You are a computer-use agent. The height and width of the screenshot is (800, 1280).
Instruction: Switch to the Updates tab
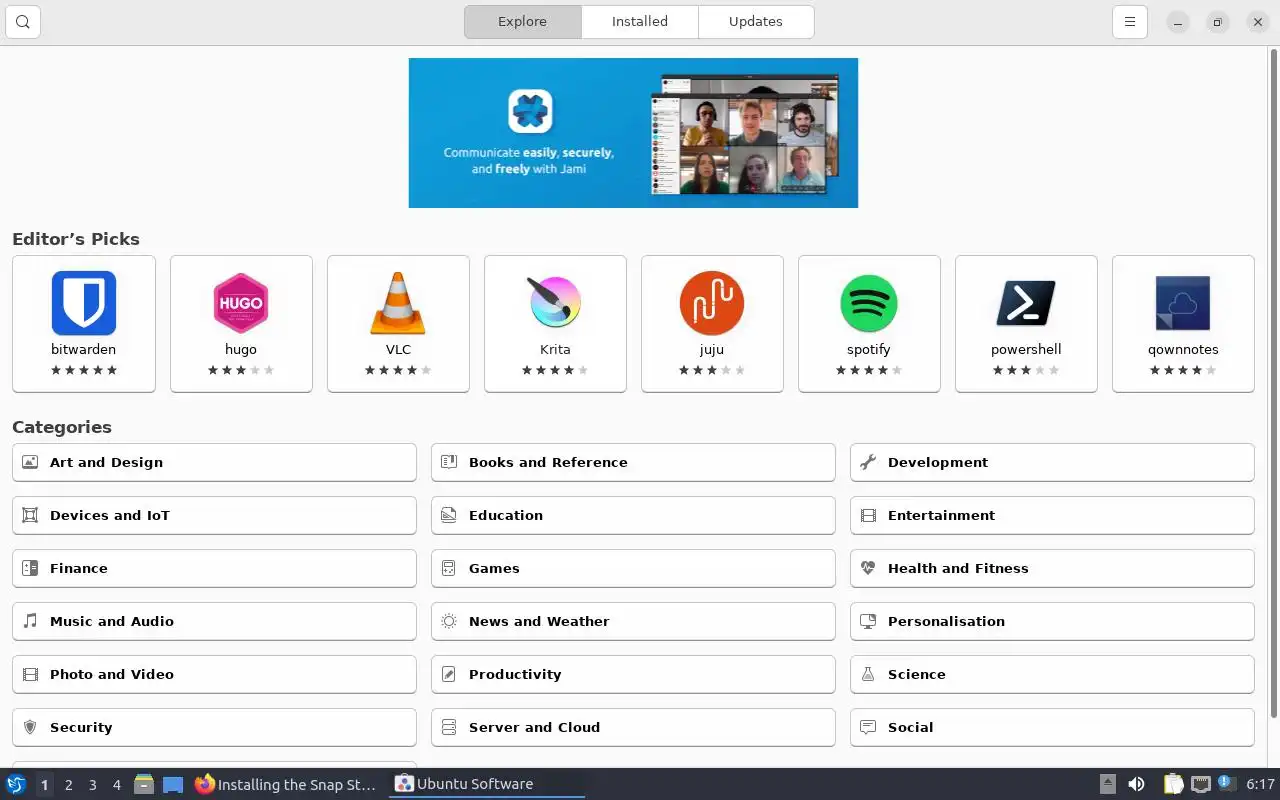coord(756,22)
